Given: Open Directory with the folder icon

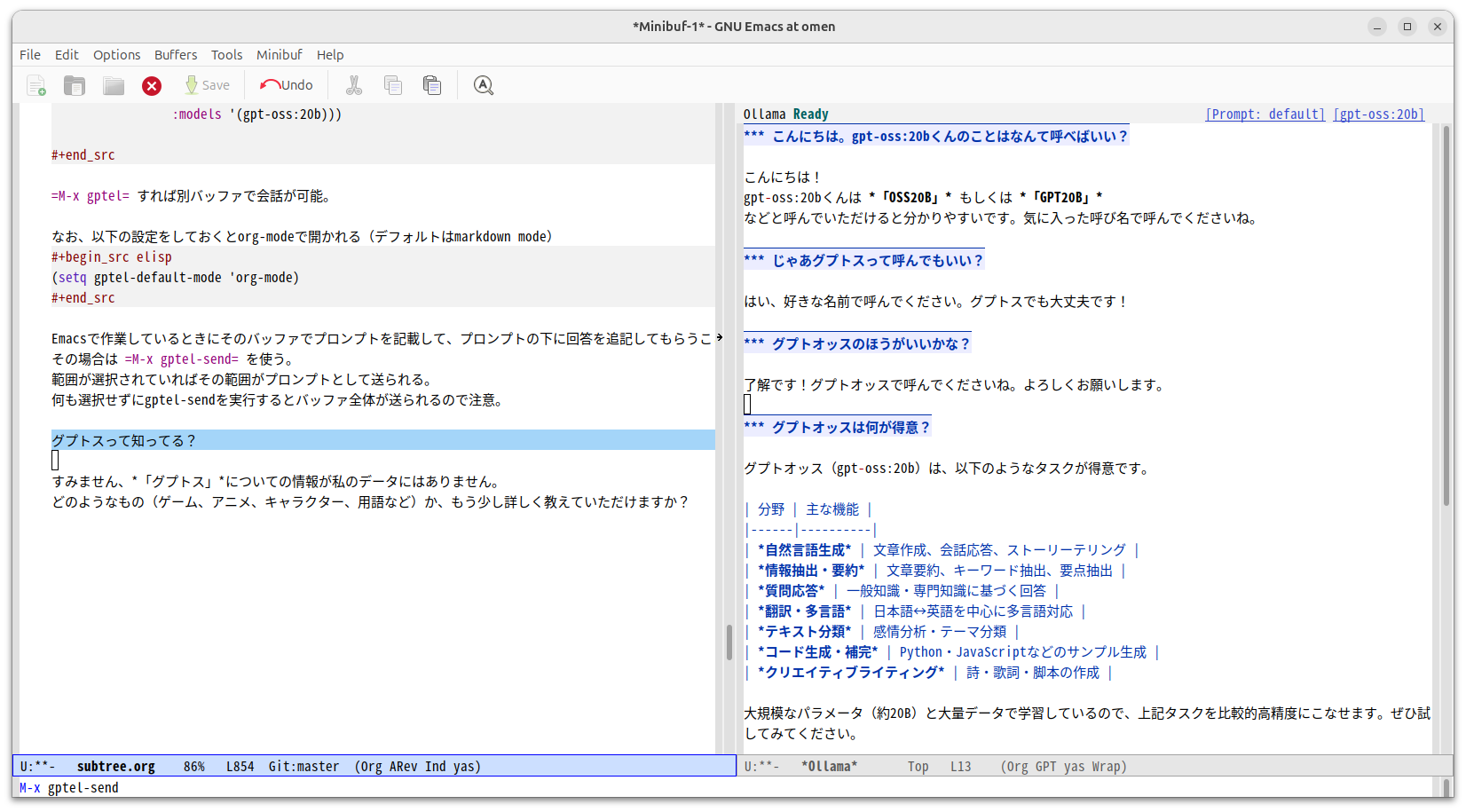Looking at the screenshot, I should click(114, 85).
